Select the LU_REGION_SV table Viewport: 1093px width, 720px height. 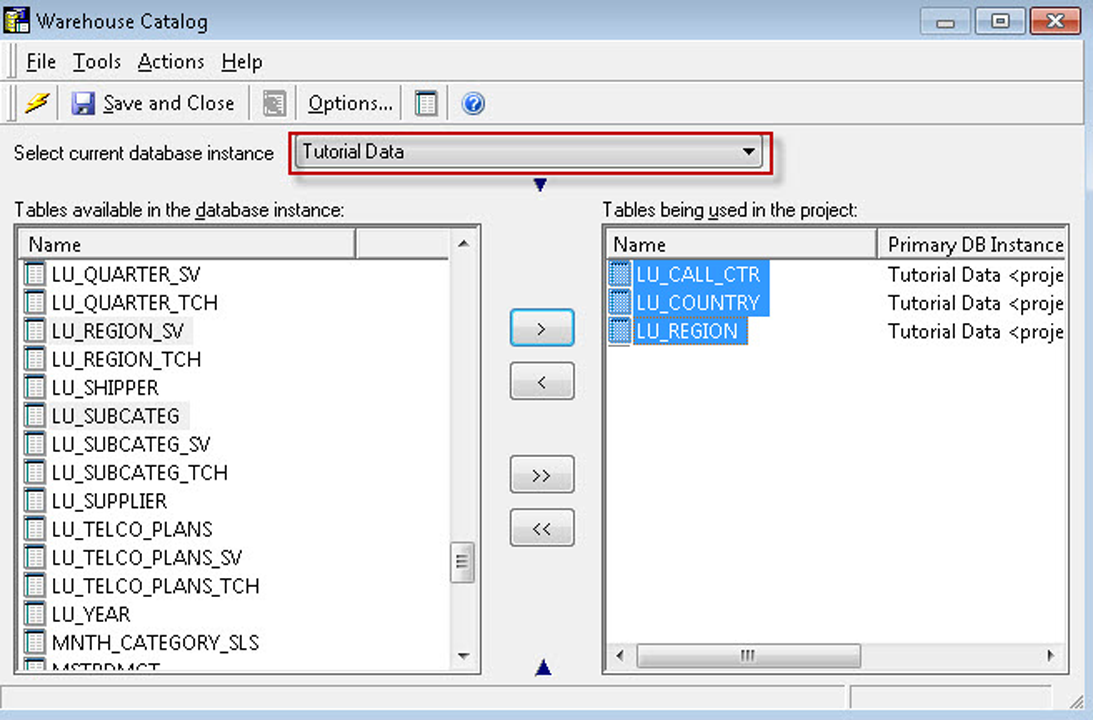point(118,331)
